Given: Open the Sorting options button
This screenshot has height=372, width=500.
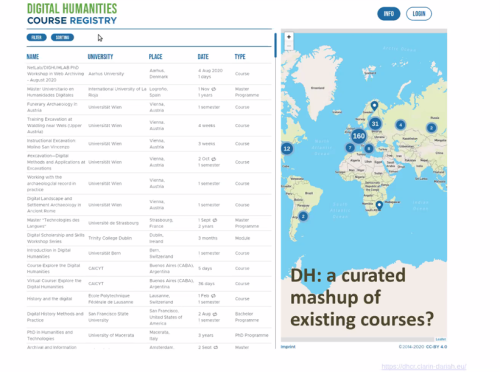Looking at the screenshot, I should [62, 37].
